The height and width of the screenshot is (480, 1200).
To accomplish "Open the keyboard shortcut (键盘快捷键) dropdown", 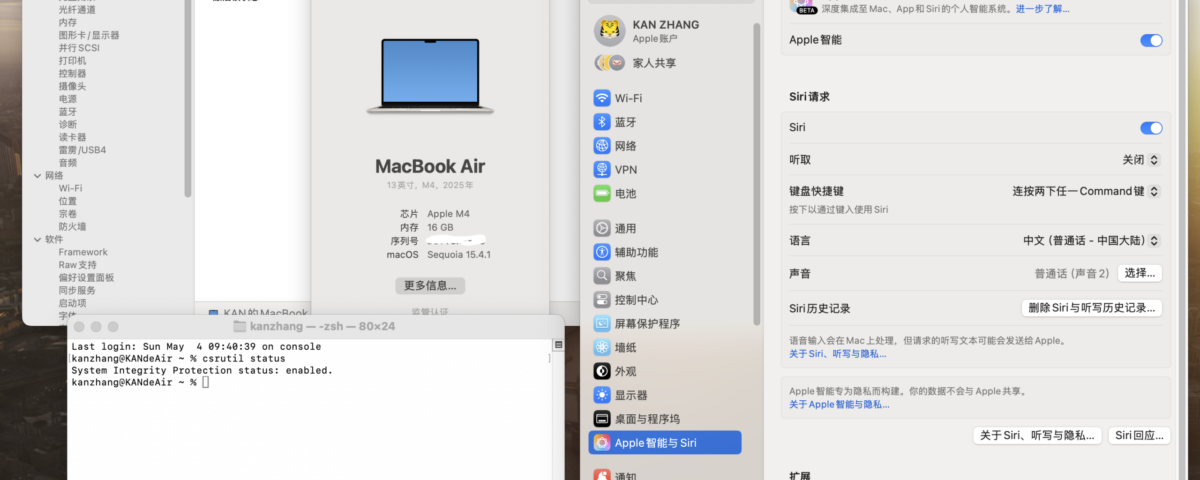I will pyautogui.click(x=1085, y=191).
